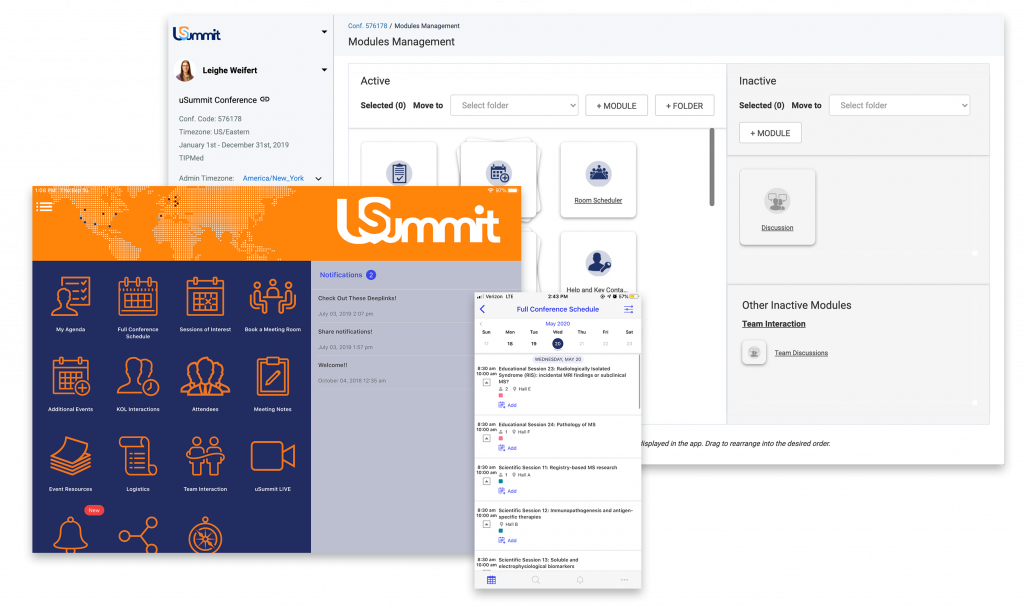Open the Notifications tab on tablet
Image resolution: width=1024 pixels, height=612 pixels.
point(347,275)
